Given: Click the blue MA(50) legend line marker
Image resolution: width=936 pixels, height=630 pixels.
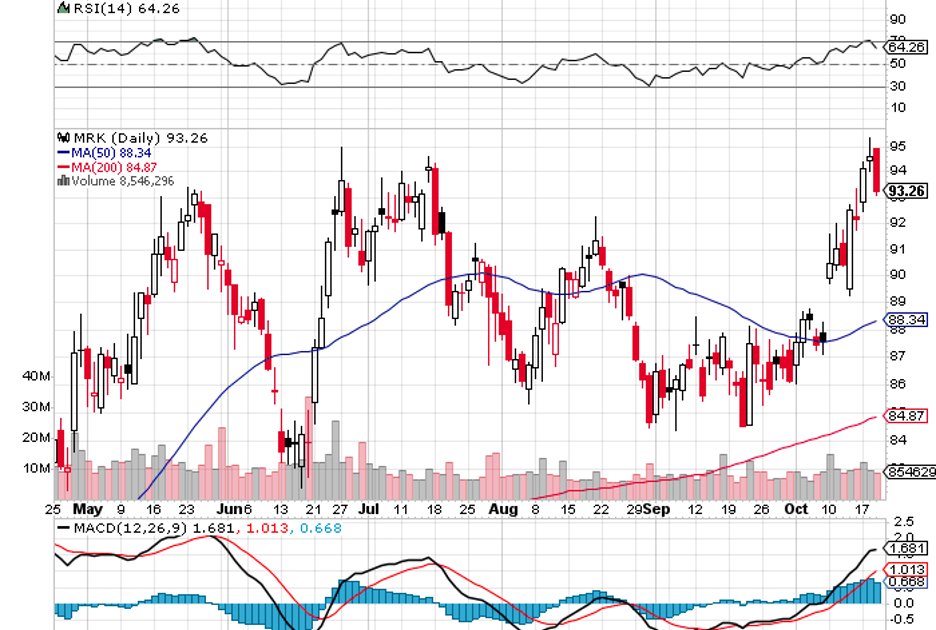Looking at the screenshot, I should pyautogui.click(x=64, y=152).
